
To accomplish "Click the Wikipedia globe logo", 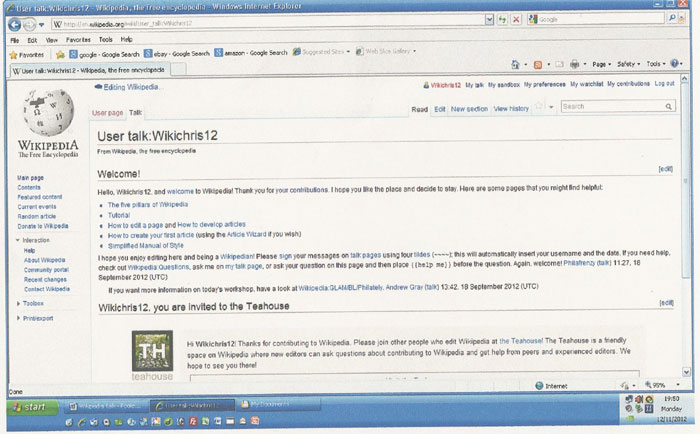I will (48, 112).
